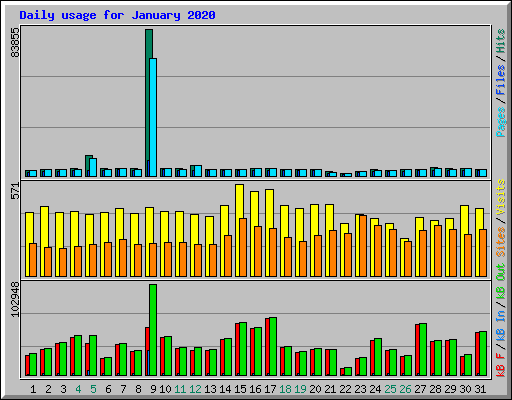Viewport: 512px width, 400px height.
Task: Click day label 30 on x-axis
Action: point(465,389)
